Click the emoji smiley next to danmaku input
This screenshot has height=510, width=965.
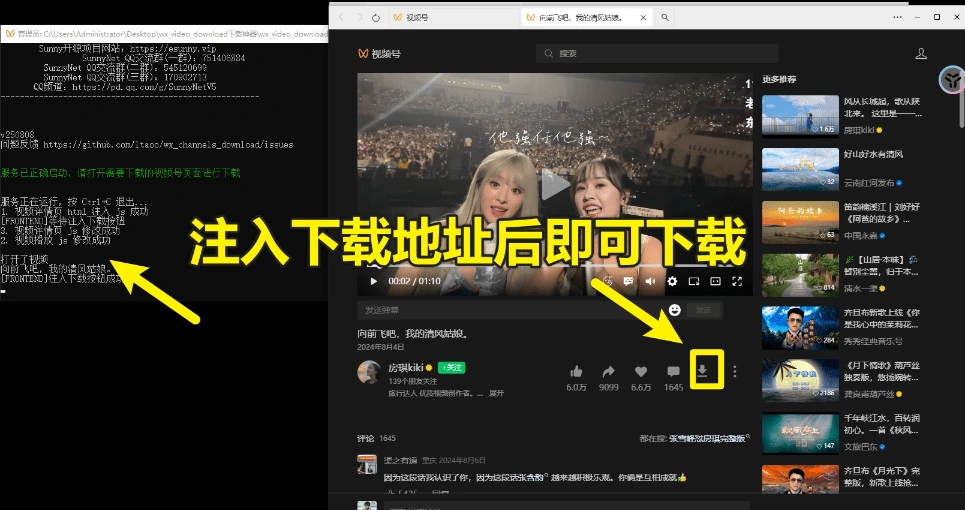pyautogui.click(x=675, y=310)
